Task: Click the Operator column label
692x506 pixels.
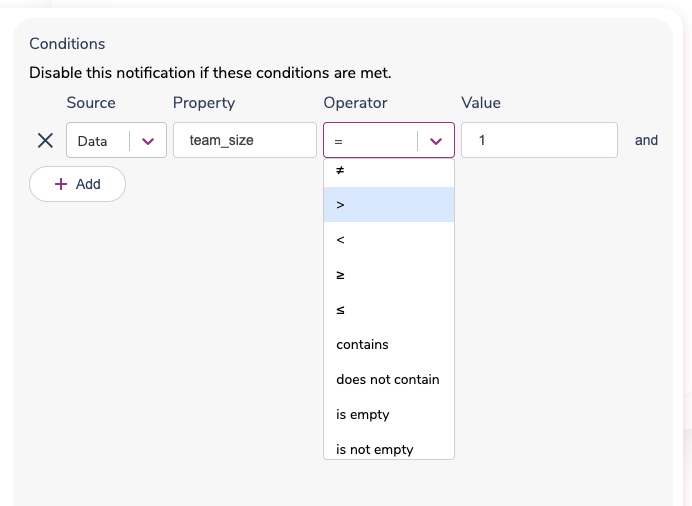Action: tap(355, 103)
